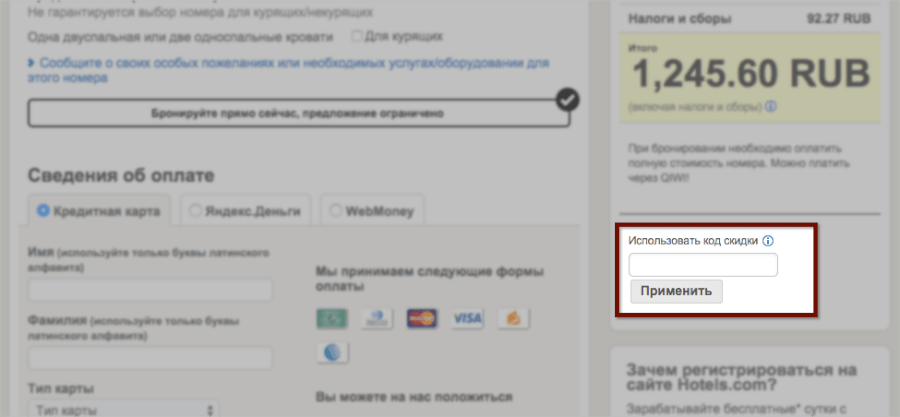Switch to the WebMoney payment tab
Viewport: 900px width, 417px height.
(x=372, y=211)
